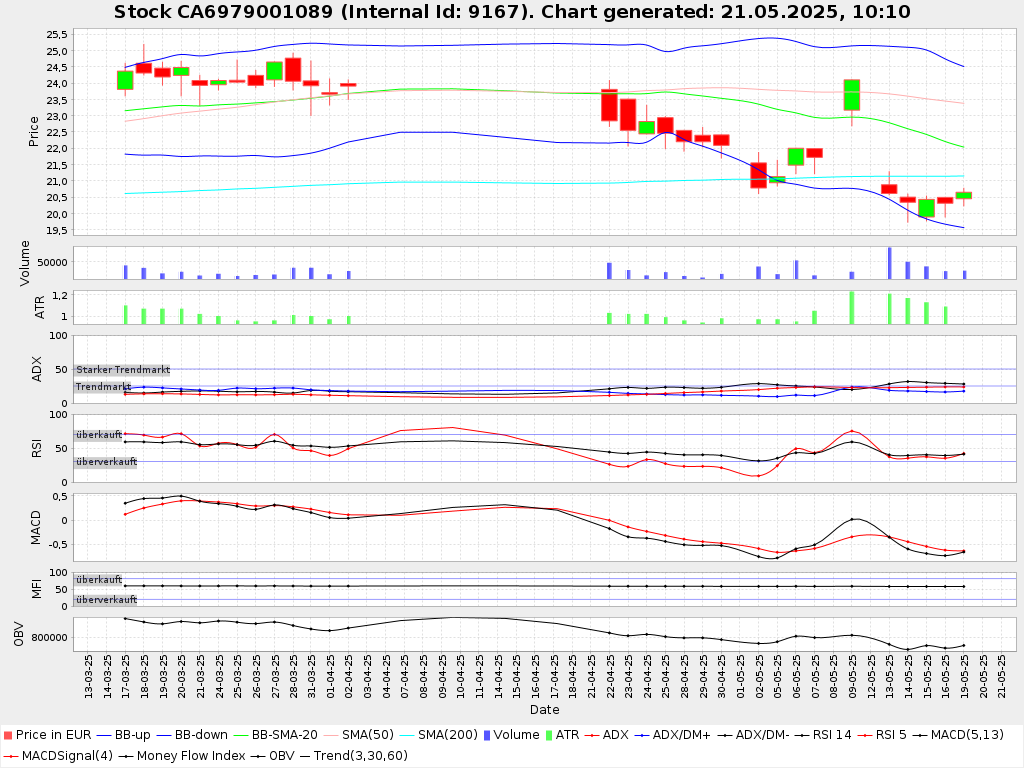This screenshot has width=1024, height=768.
Task: Click the 02-04-25 date tick label
Action: 349,677
